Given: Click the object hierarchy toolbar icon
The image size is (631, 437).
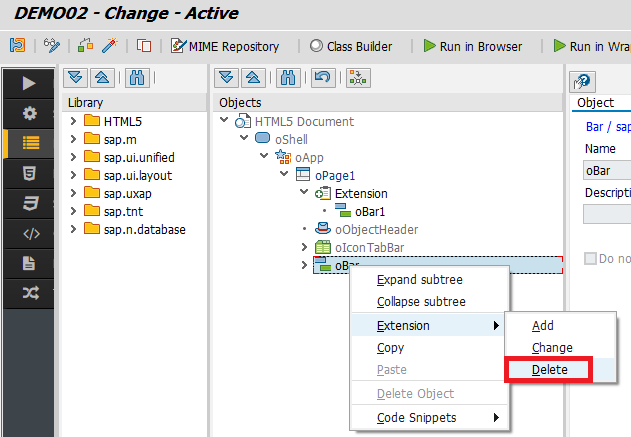Looking at the screenshot, I should pos(85,45).
